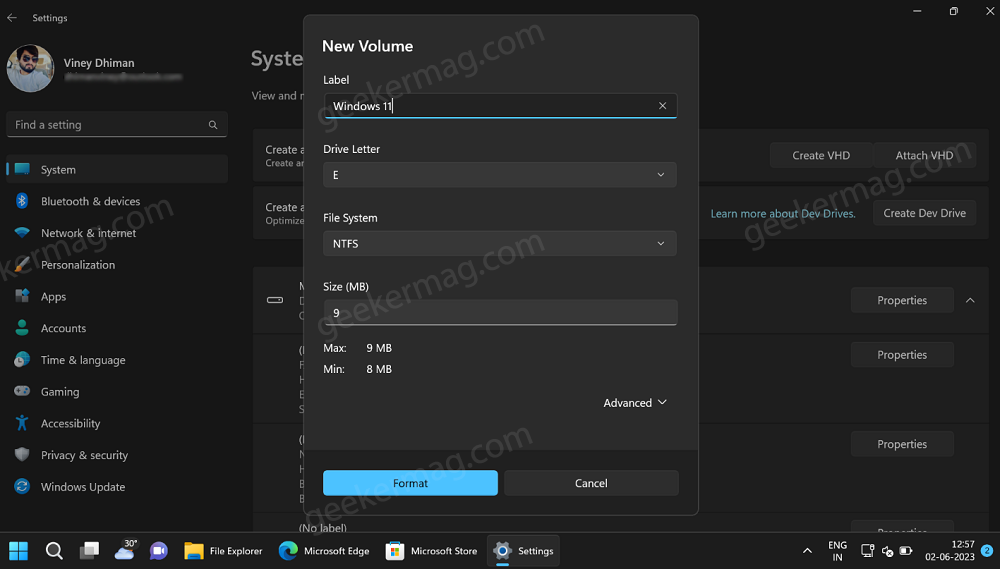This screenshot has height=569, width=1000.
Task: Click the Format button
Action: (x=410, y=483)
